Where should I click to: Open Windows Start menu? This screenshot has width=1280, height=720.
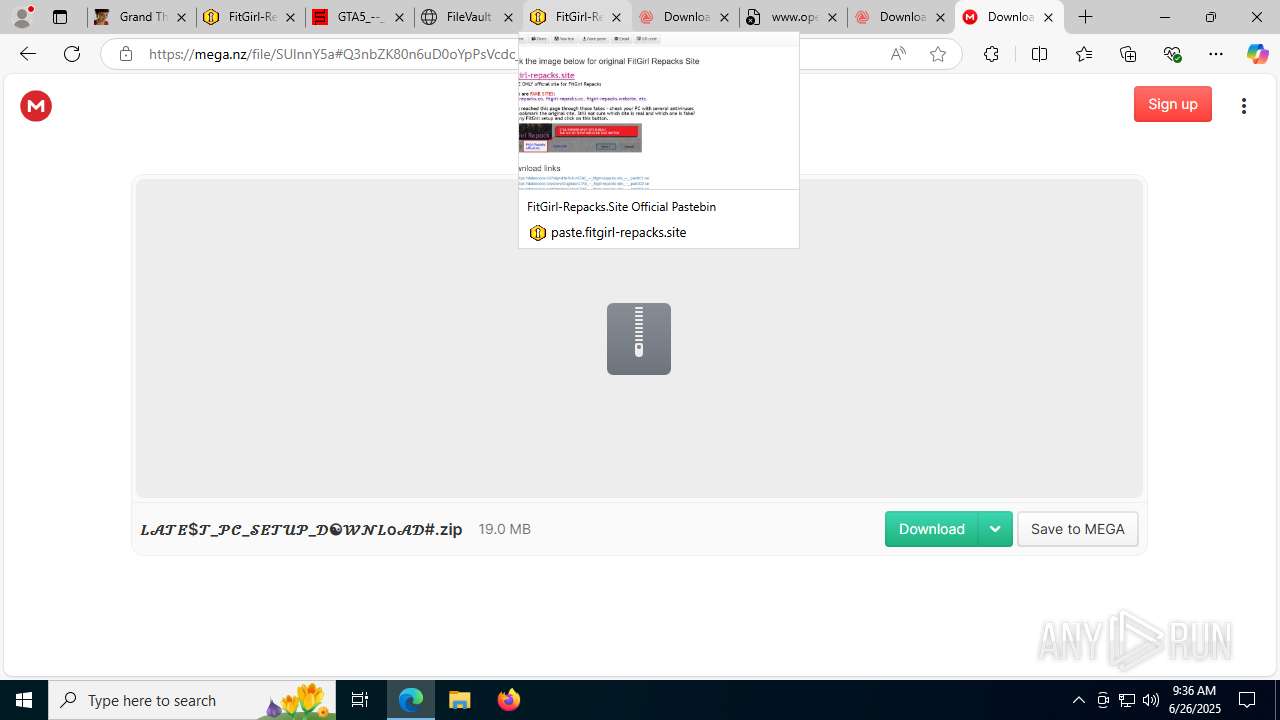[24, 700]
